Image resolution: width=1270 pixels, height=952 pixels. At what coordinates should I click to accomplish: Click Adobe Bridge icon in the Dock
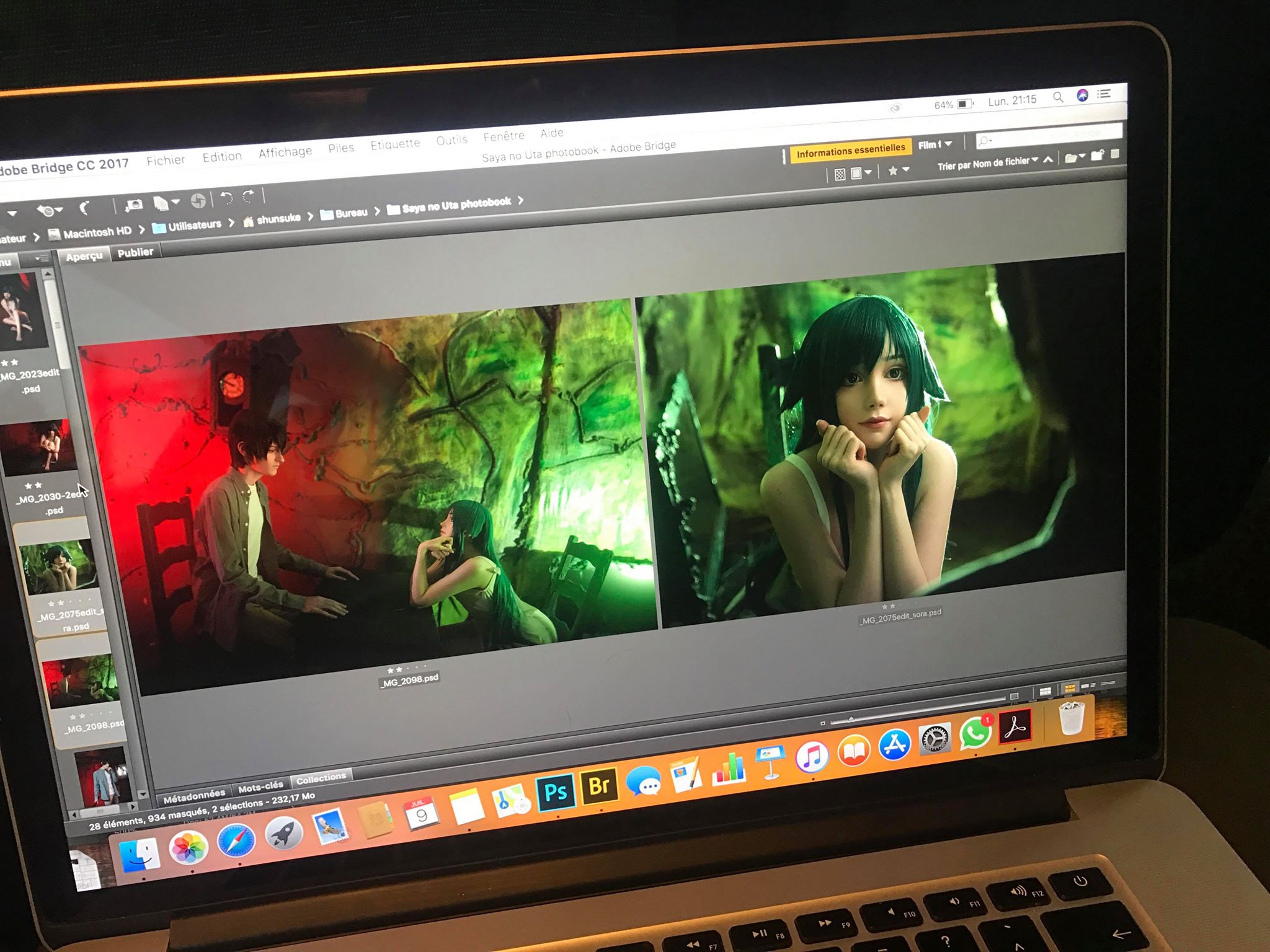tap(598, 786)
